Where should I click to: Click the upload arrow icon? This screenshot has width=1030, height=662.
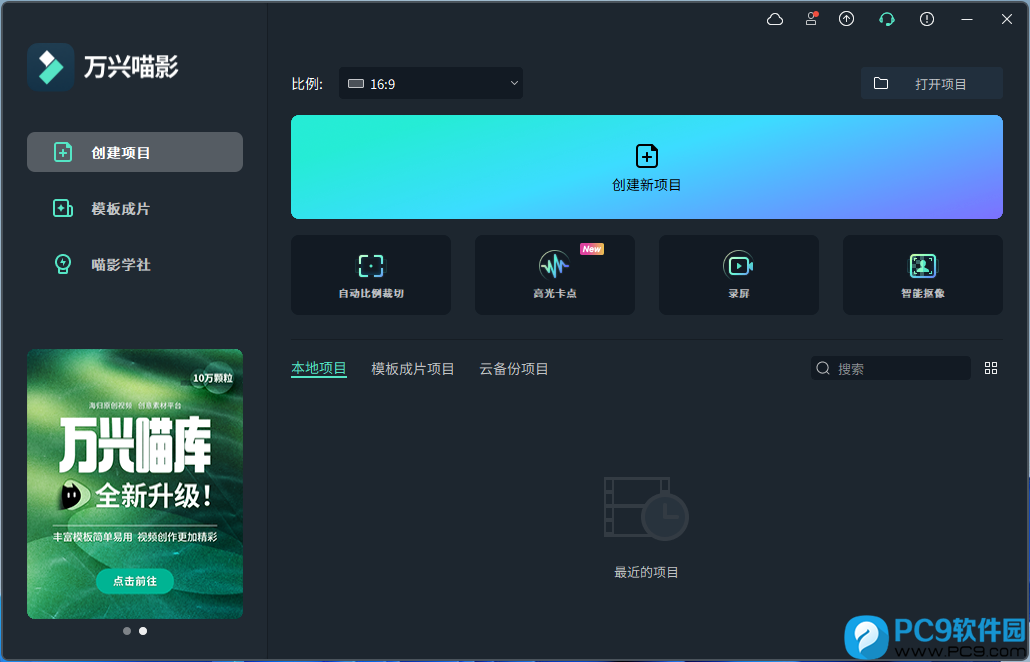847,19
